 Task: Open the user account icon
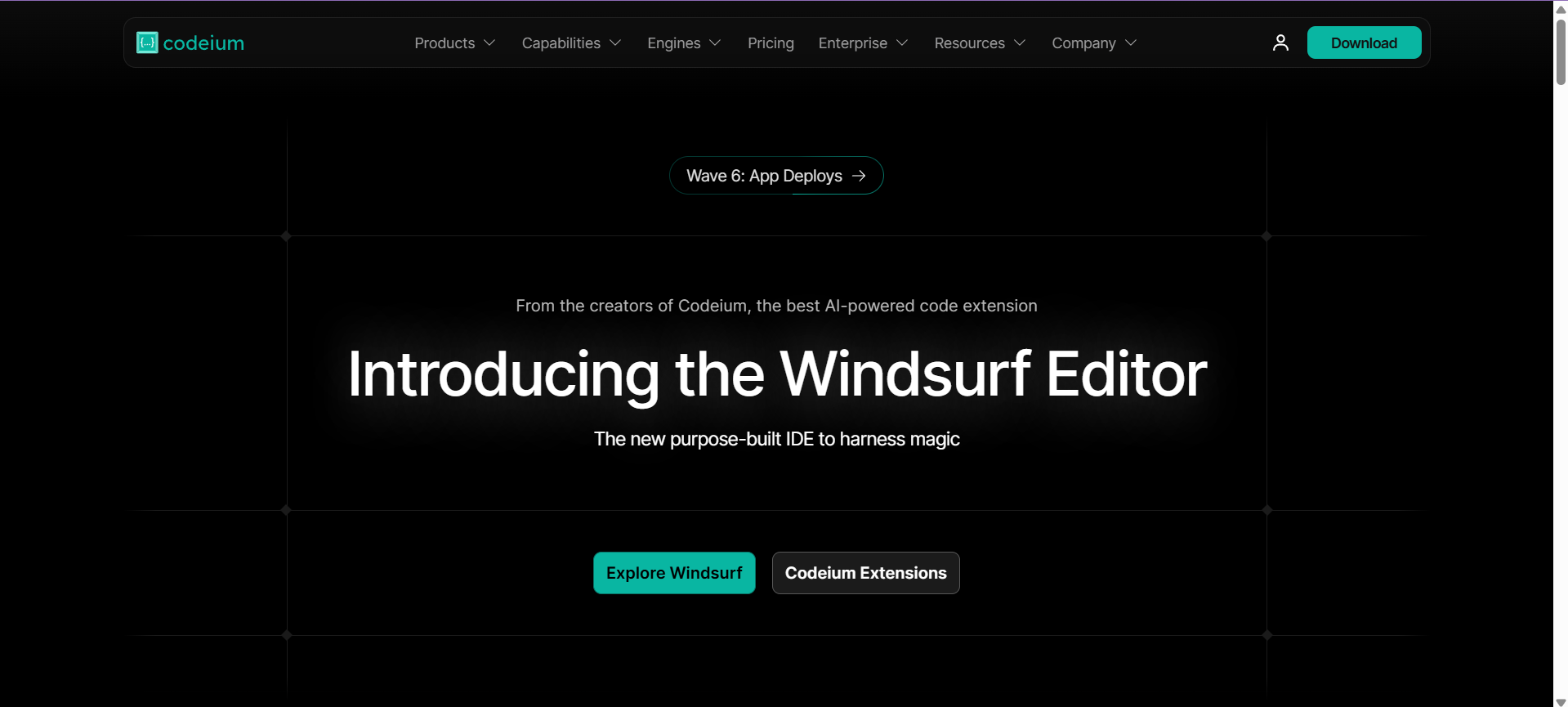[x=1280, y=43]
